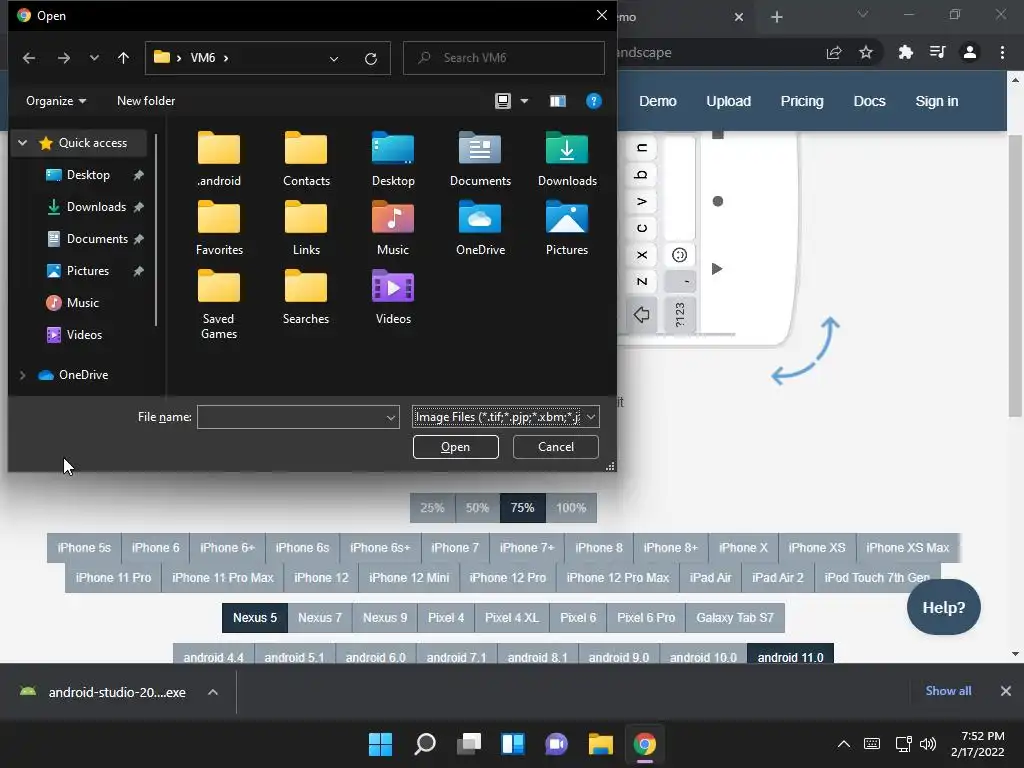Screen dimensions: 1024x768
Task: Select iPhone 12 Pro device
Action: pyautogui.click(x=507, y=578)
